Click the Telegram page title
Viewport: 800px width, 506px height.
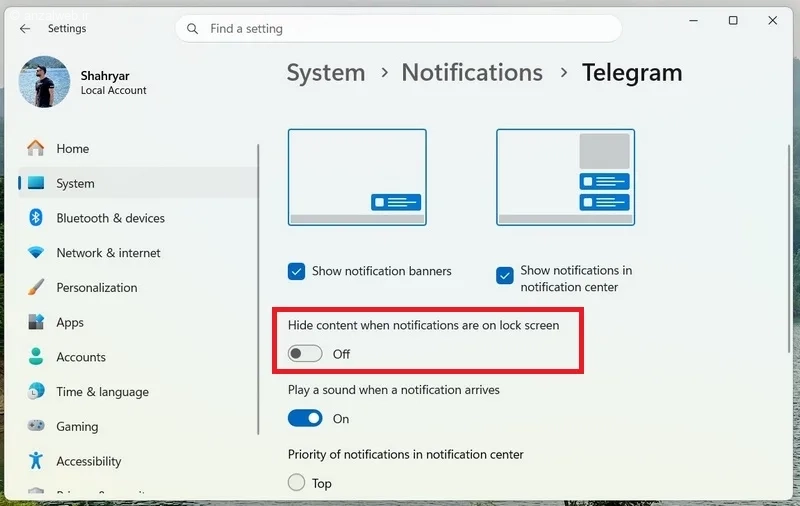point(632,73)
